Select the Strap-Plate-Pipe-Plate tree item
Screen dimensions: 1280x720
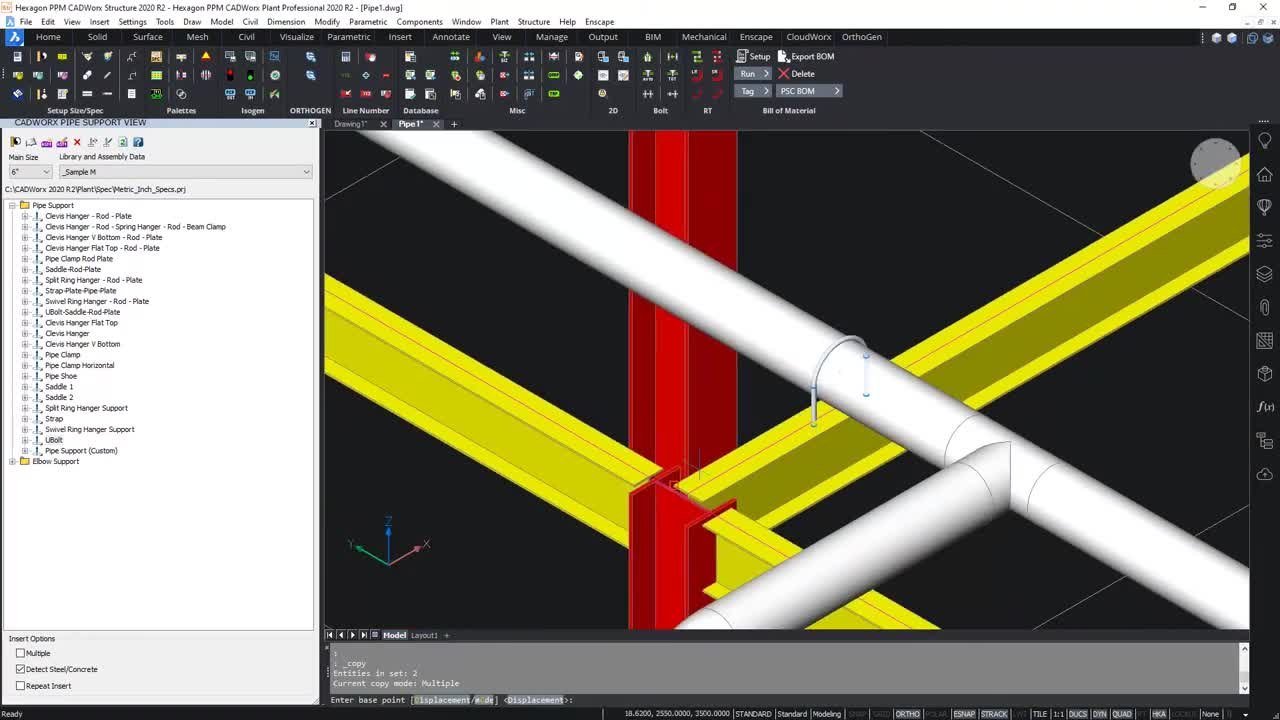point(80,291)
